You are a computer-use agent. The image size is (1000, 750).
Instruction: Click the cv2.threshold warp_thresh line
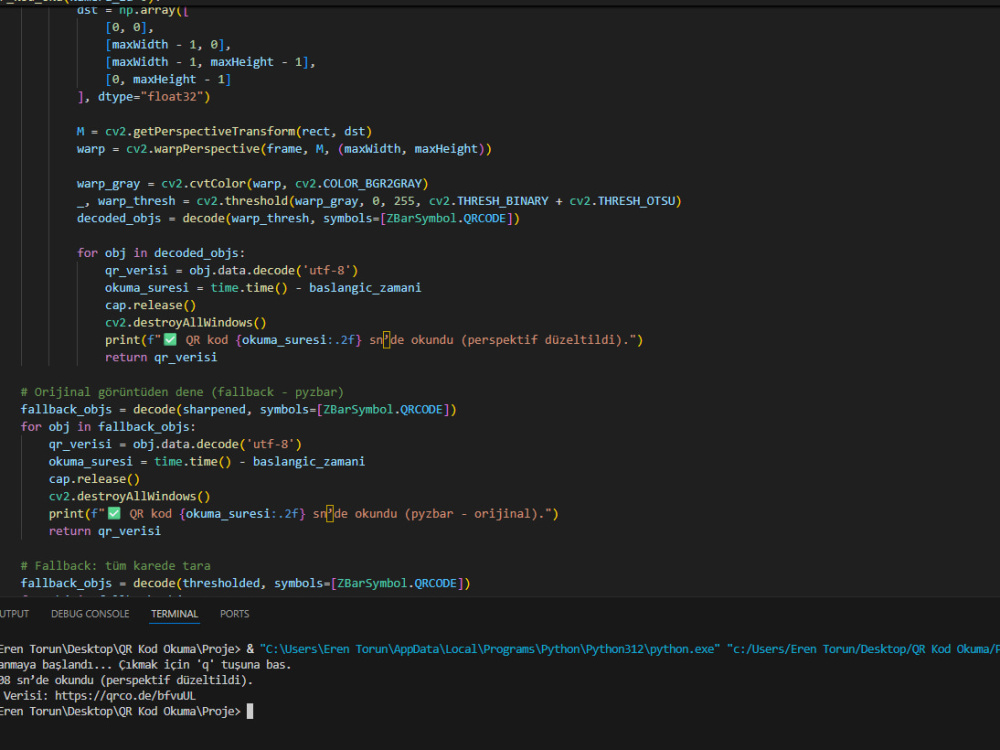click(x=379, y=201)
